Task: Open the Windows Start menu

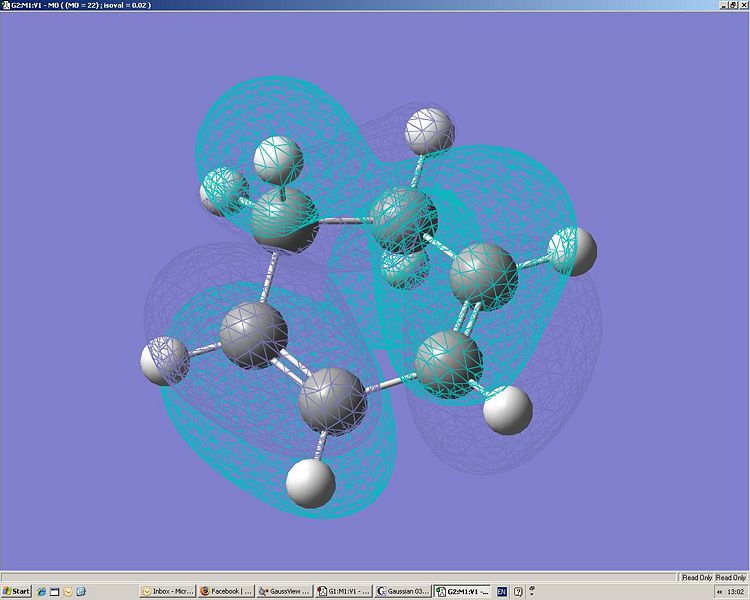Action: [x=16, y=591]
